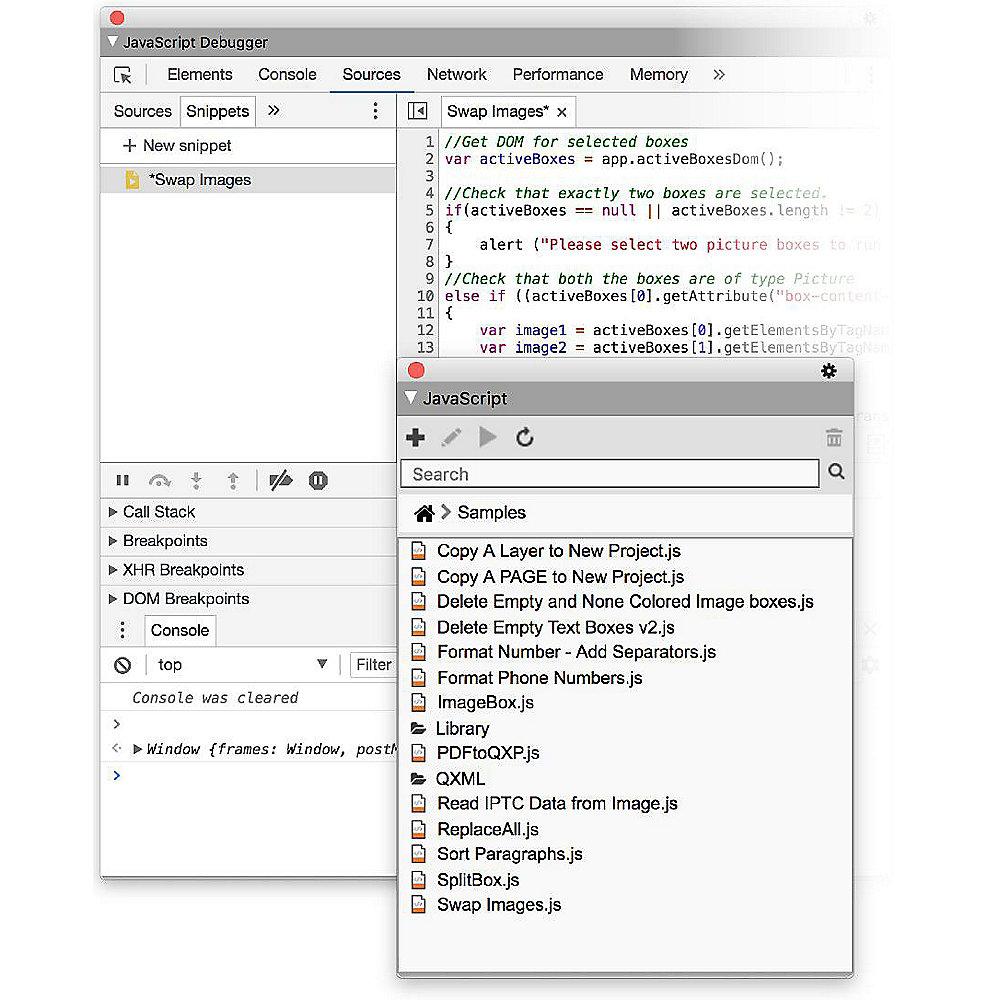Click the search magnifier icon
The height and width of the screenshot is (1000, 1000).
837,473
